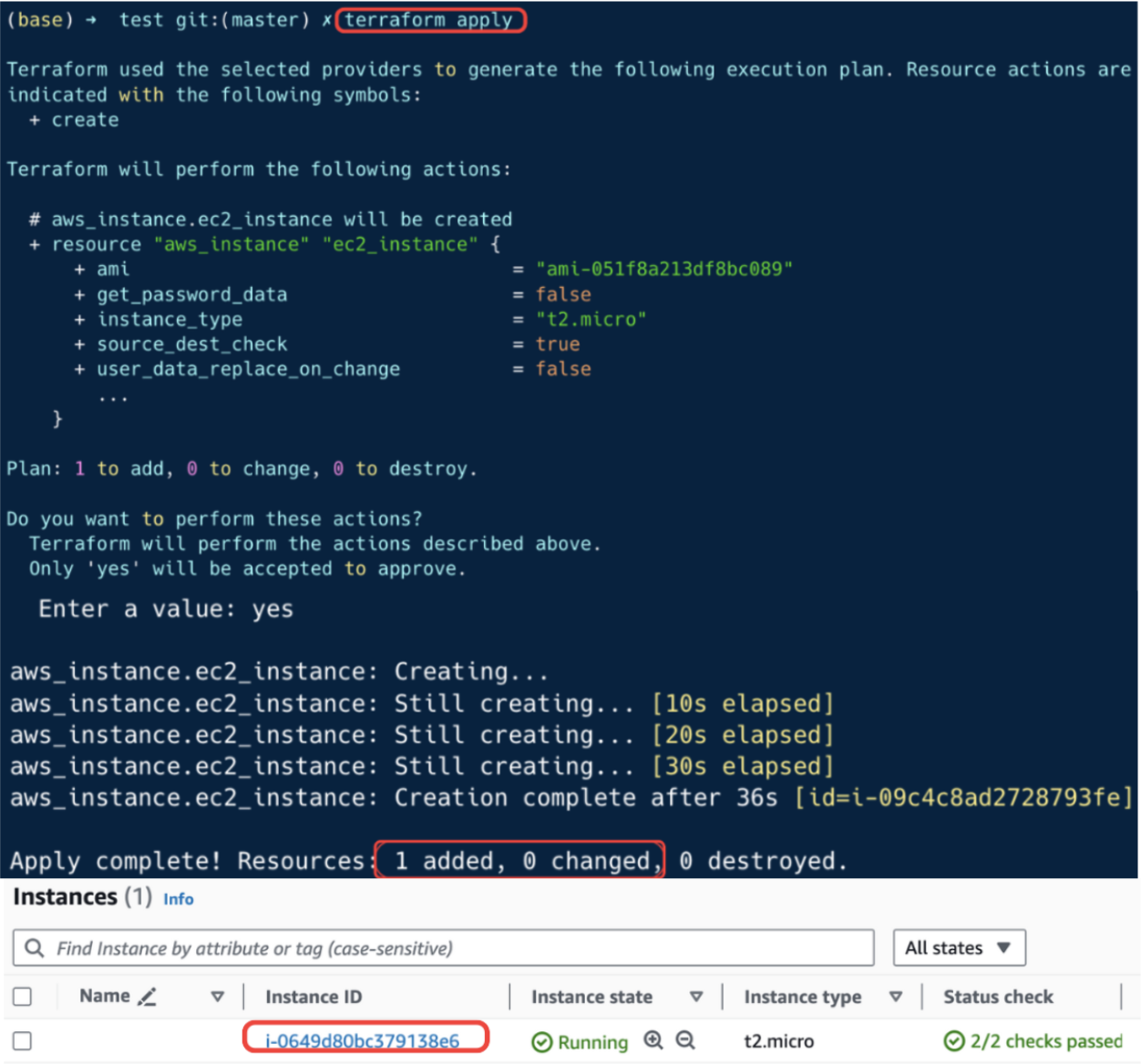Open instance i-0649d80bc379138e6 link

coord(362,1040)
